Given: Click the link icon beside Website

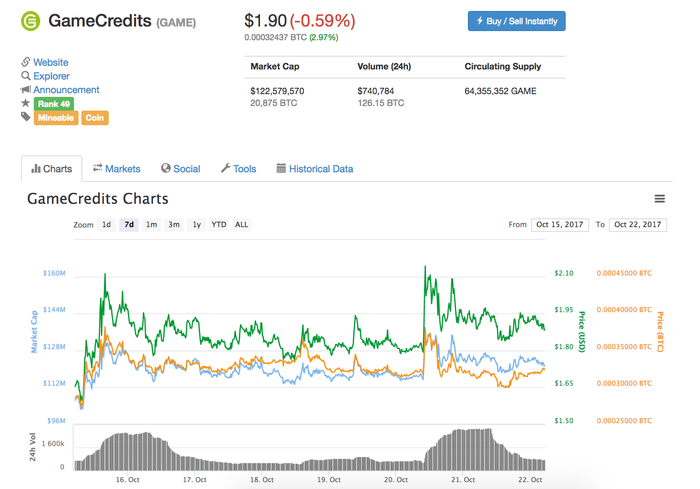Looking at the screenshot, I should pos(26,62).
